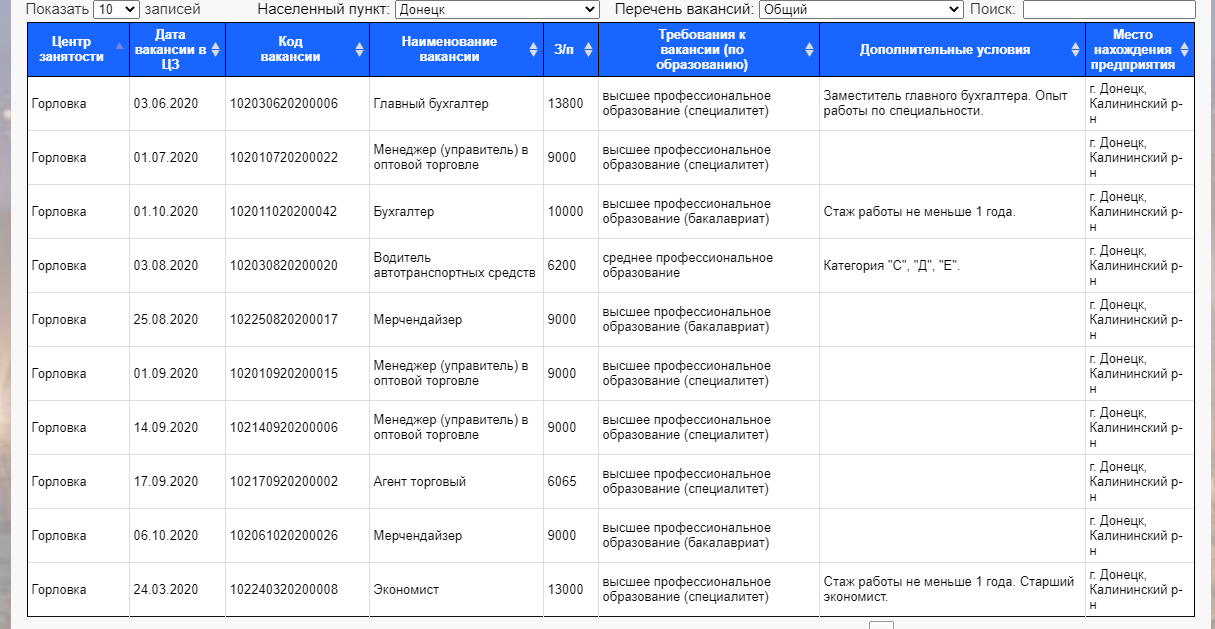Click sort icon for Место нахождения предприятия
This screenshot has height=629, width=1215.
(1185, 49)
